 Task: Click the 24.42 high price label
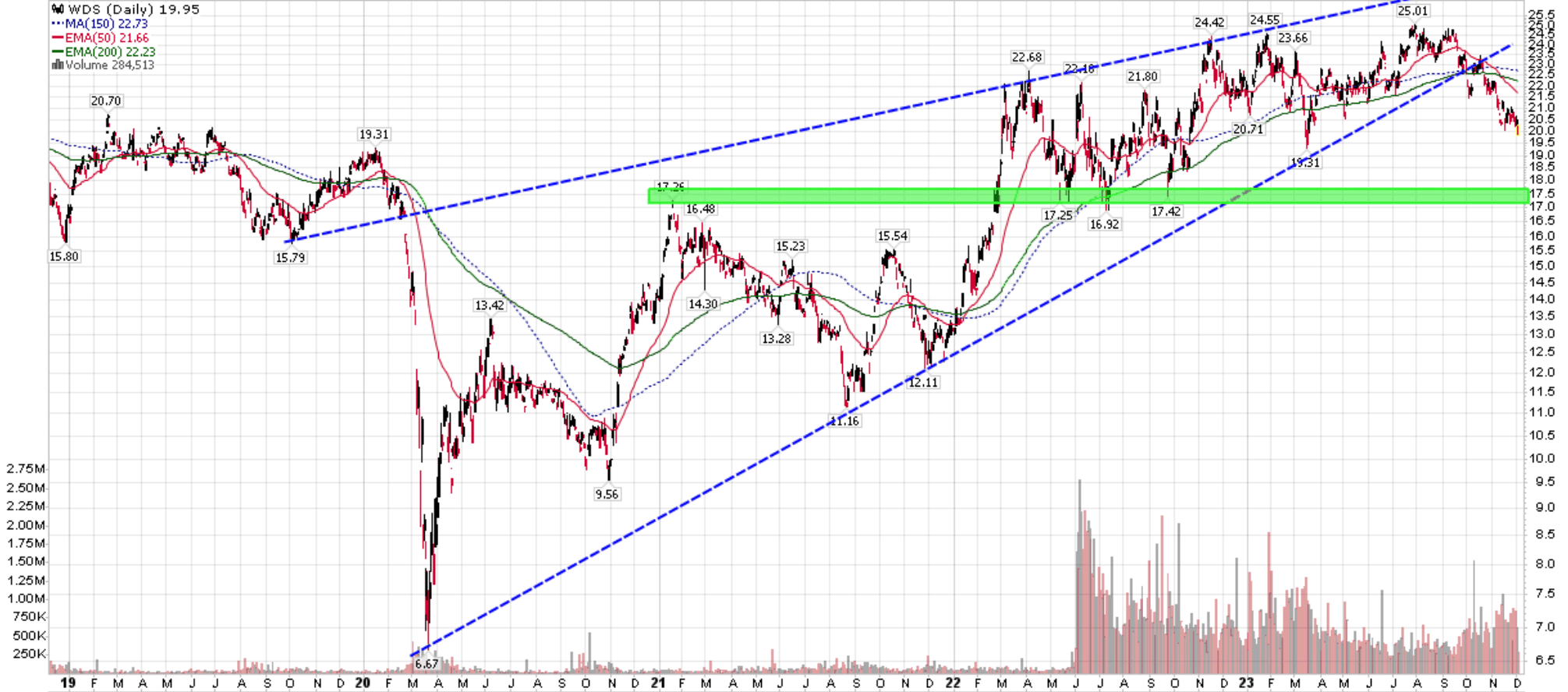(x=1209, y=23)
